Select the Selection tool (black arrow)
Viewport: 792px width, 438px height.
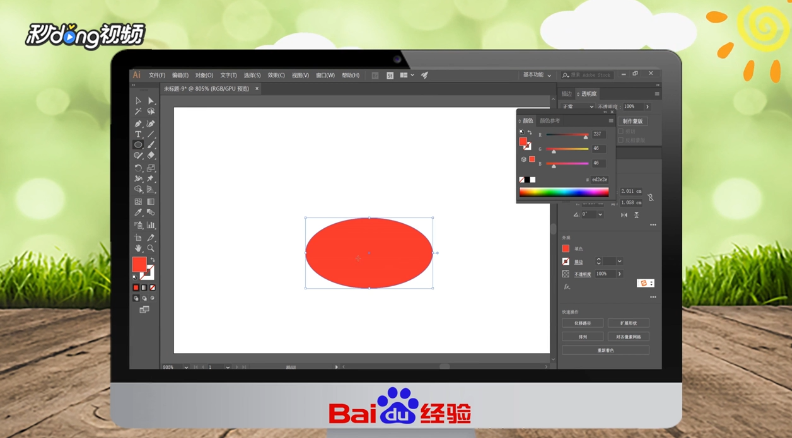[138, 101]
